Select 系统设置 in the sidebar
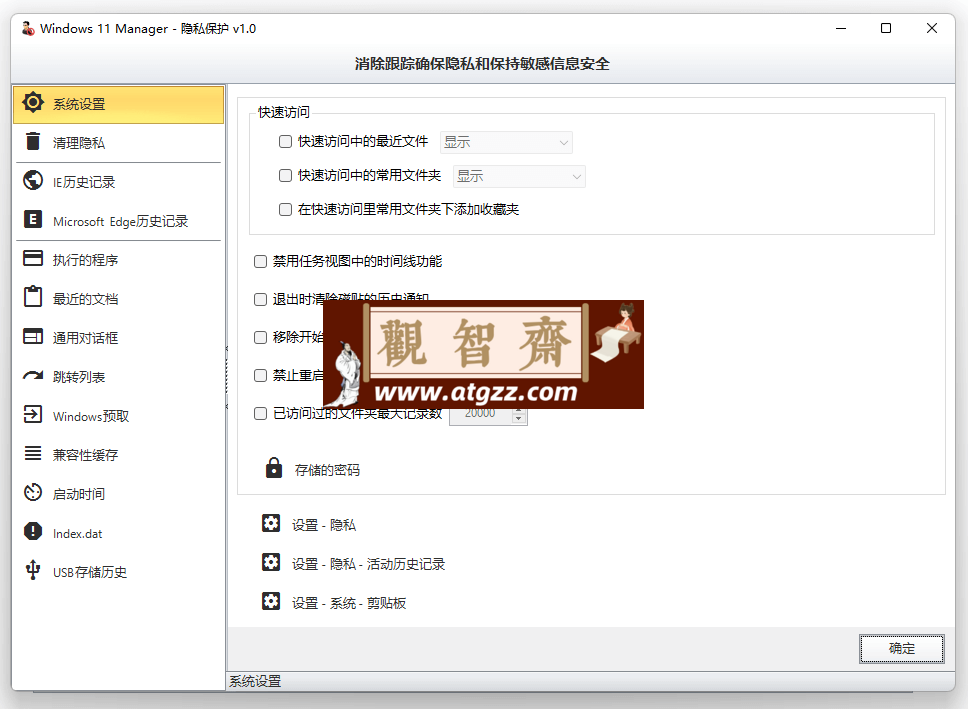This screenshot has width=968, height=709. click(119, 104)
